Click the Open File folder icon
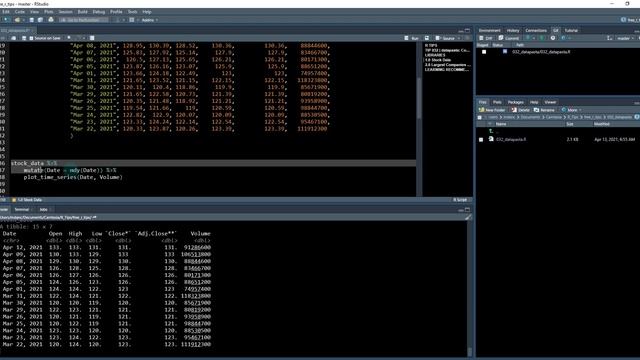Screen dimensions: 640x360 pos(17,20)
